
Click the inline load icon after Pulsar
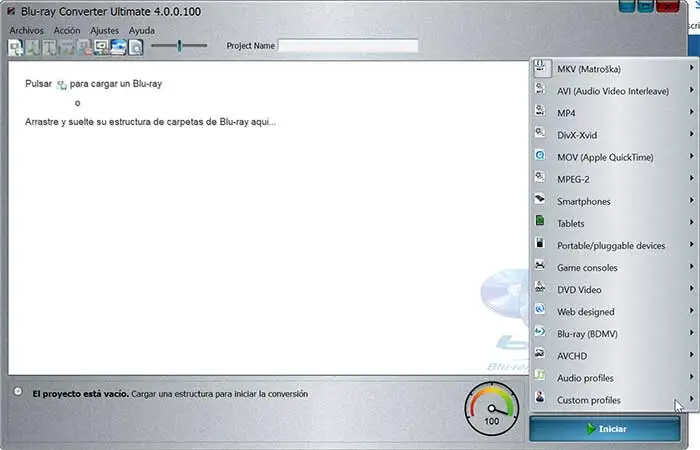pos(62,85)
